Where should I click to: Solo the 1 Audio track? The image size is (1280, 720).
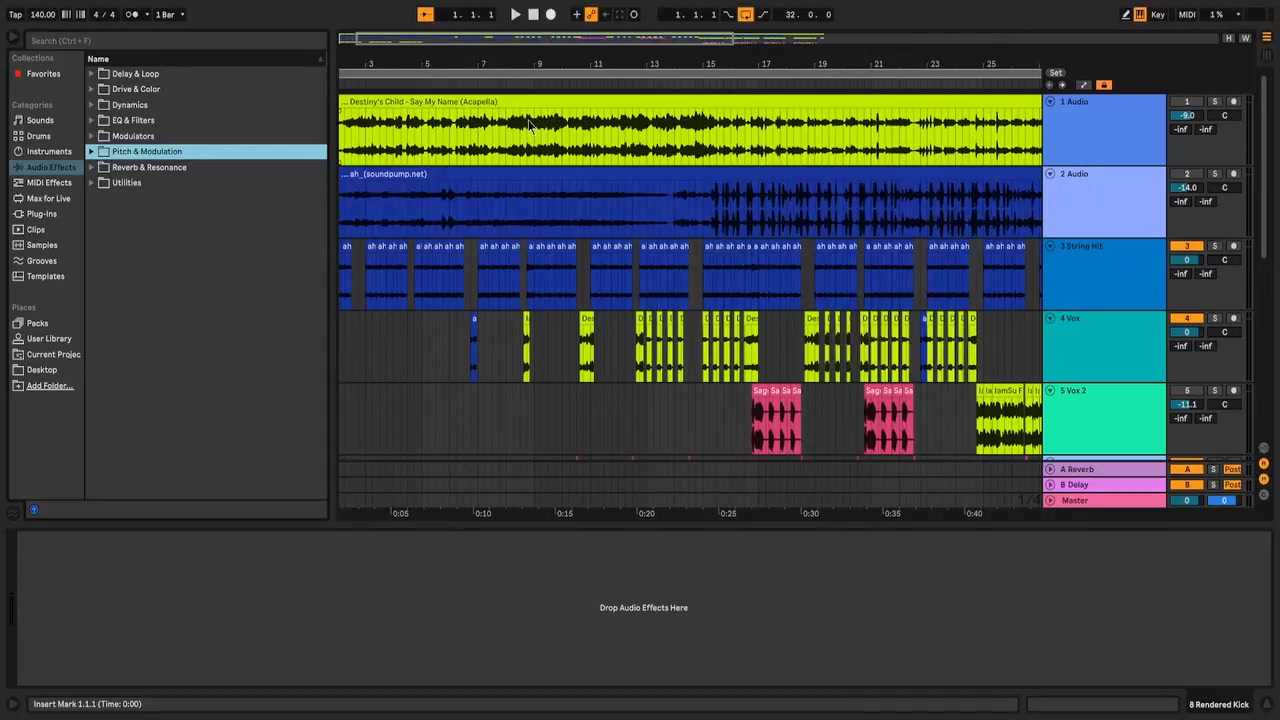click(x=1215, y=102)
